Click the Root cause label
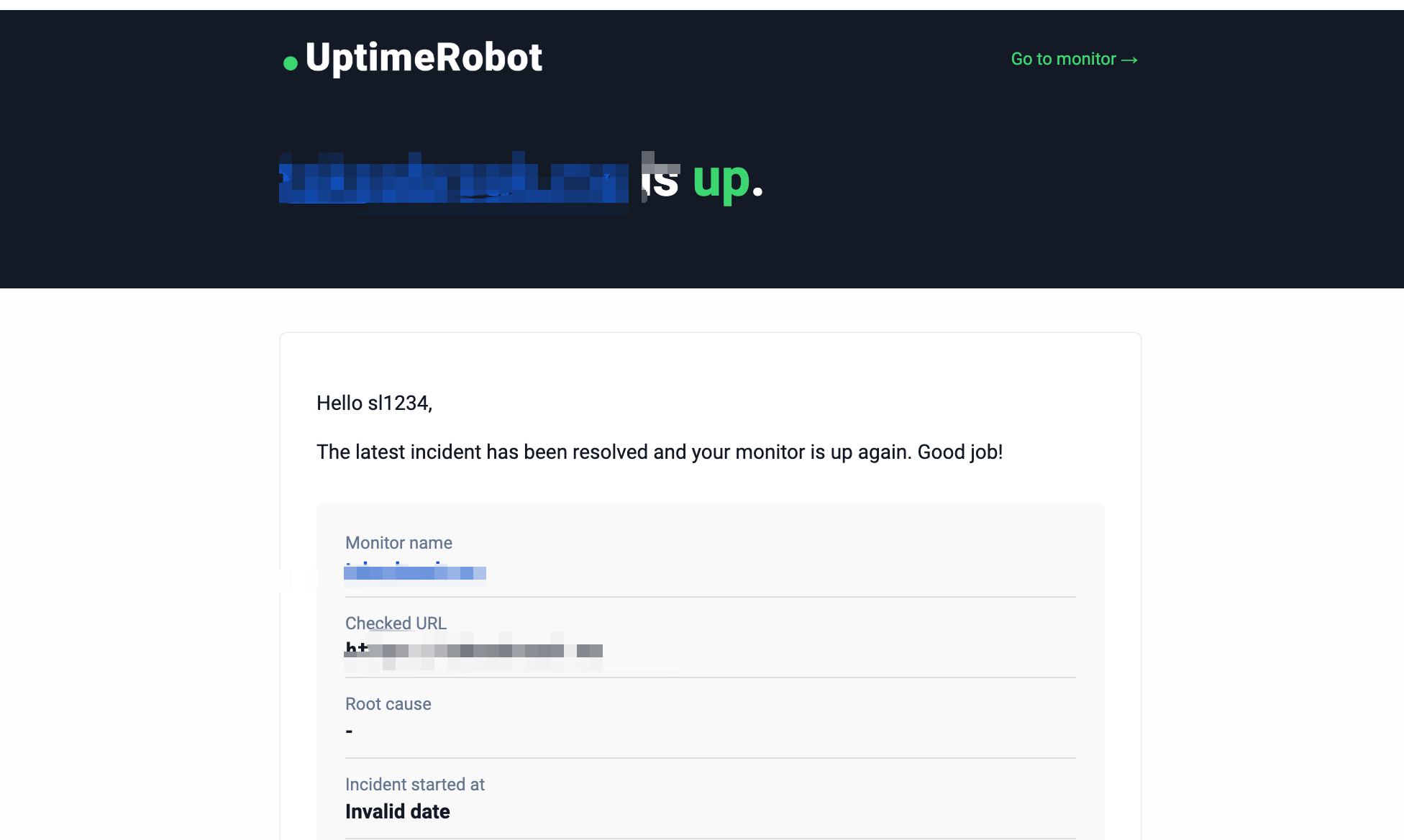Image resolution: width=1404 pixels, height=840 pixels. coord(388,704)
